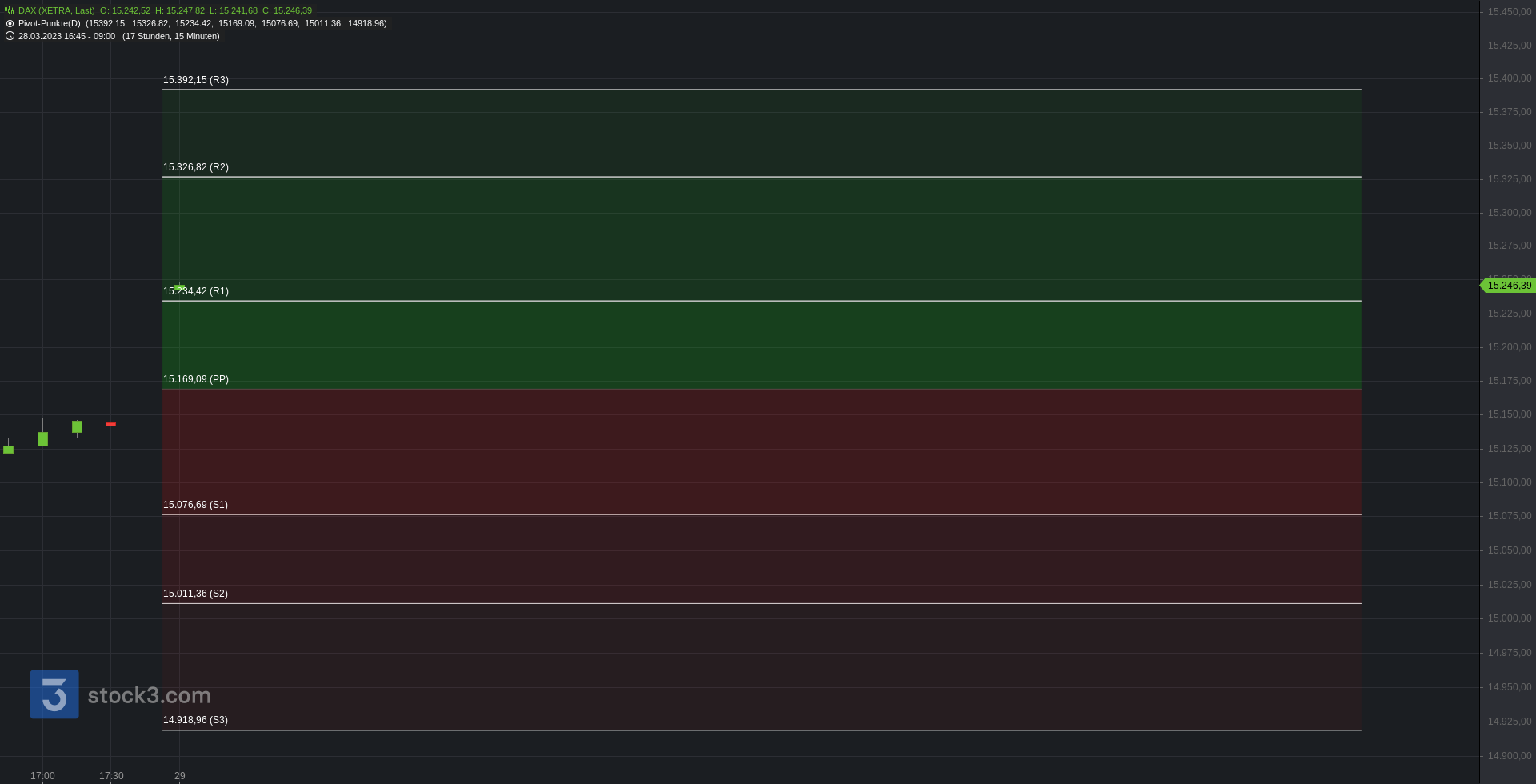The height and width of the screenshot is (784, 1536).
Task: Click the red candle near 17:30
Action: pyautogui.click(x=111, y=424)
